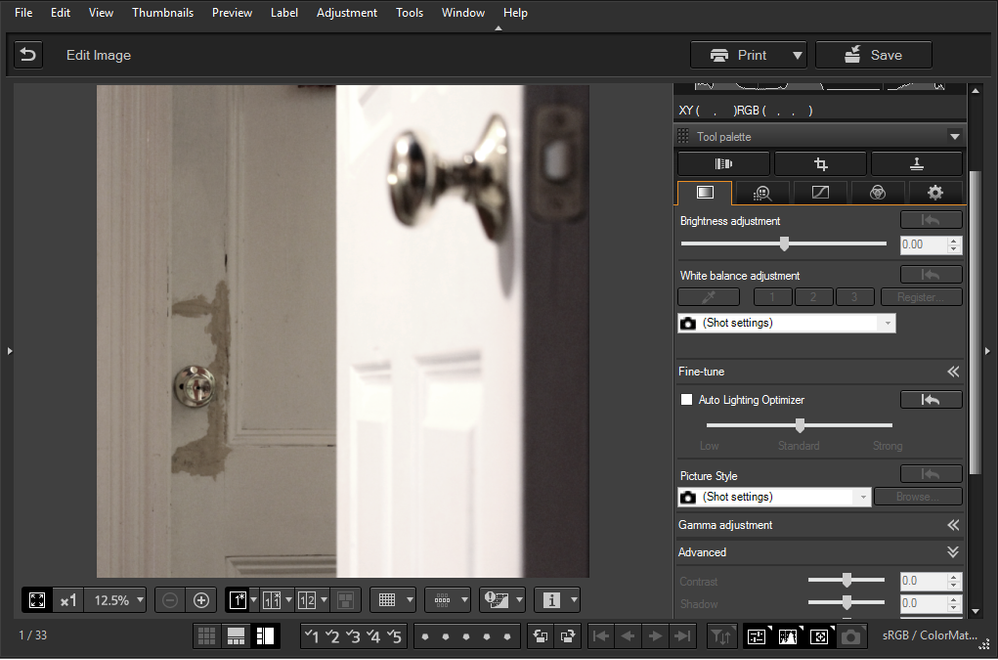Open White balance Shot settings dropdown
Viewport: 998px width, 660px height.
786,323
